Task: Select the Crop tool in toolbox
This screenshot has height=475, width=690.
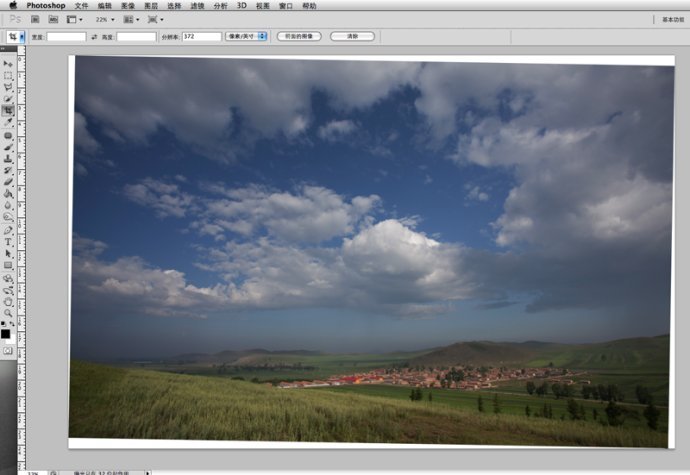Action: (x=8, y=111)
